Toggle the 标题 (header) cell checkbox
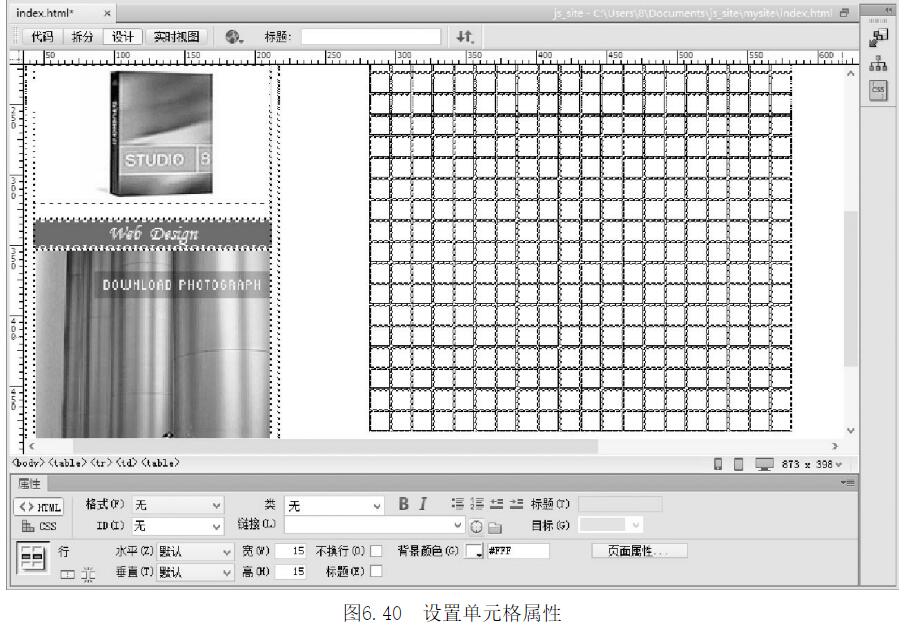The image size is (905, 629). pos(376,572)
